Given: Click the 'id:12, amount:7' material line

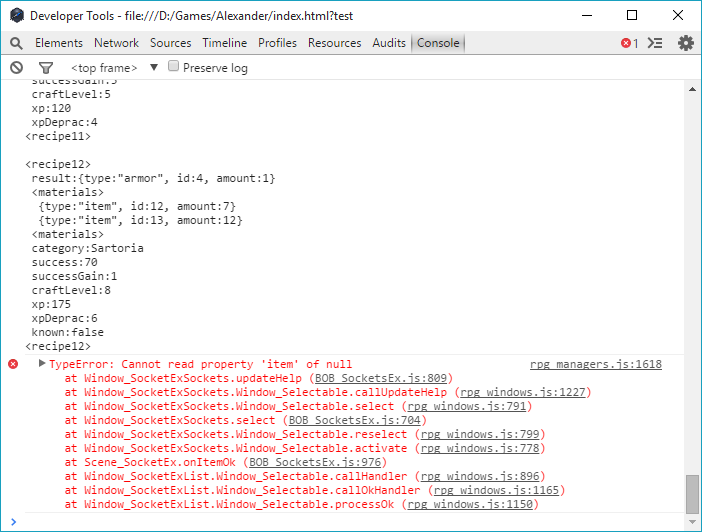Looking at the screenshot, I should click(x=137, y=206).
